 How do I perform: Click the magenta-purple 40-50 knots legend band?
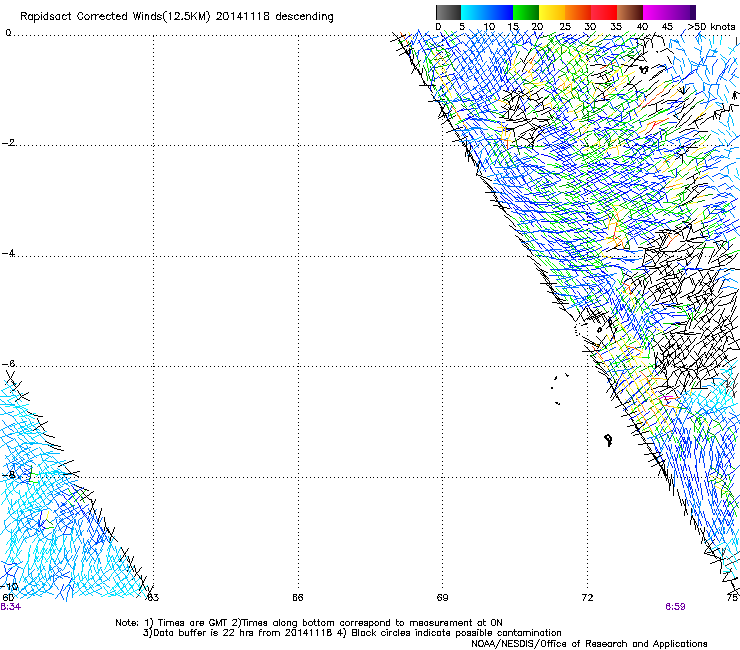tap(669, 12)
